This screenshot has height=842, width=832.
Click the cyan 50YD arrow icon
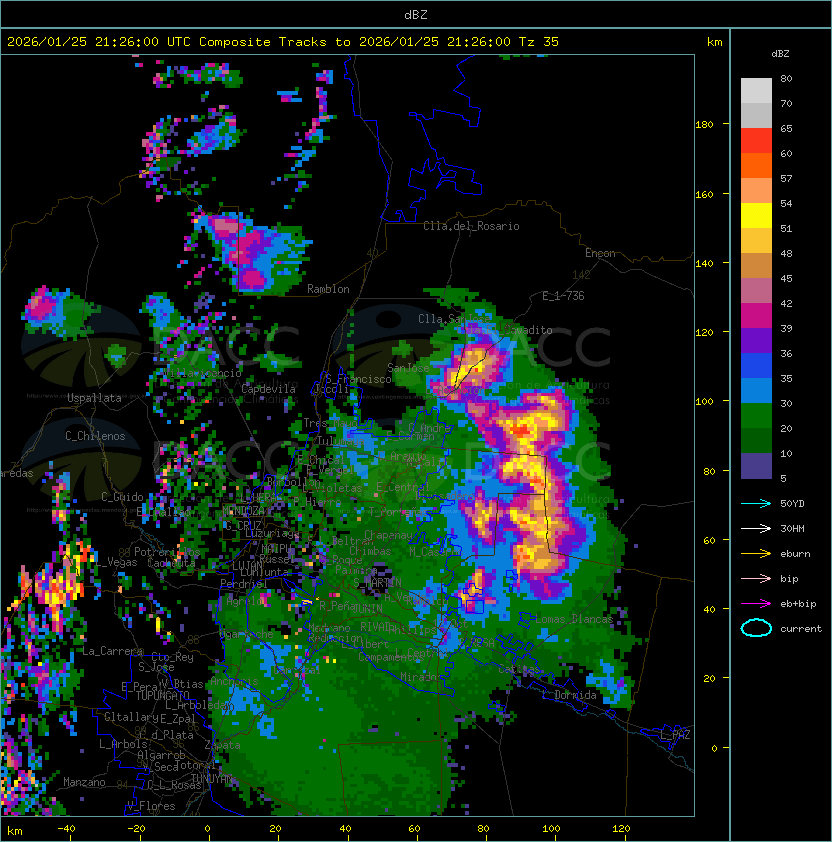pyautogui.click(x=756, y=503)
